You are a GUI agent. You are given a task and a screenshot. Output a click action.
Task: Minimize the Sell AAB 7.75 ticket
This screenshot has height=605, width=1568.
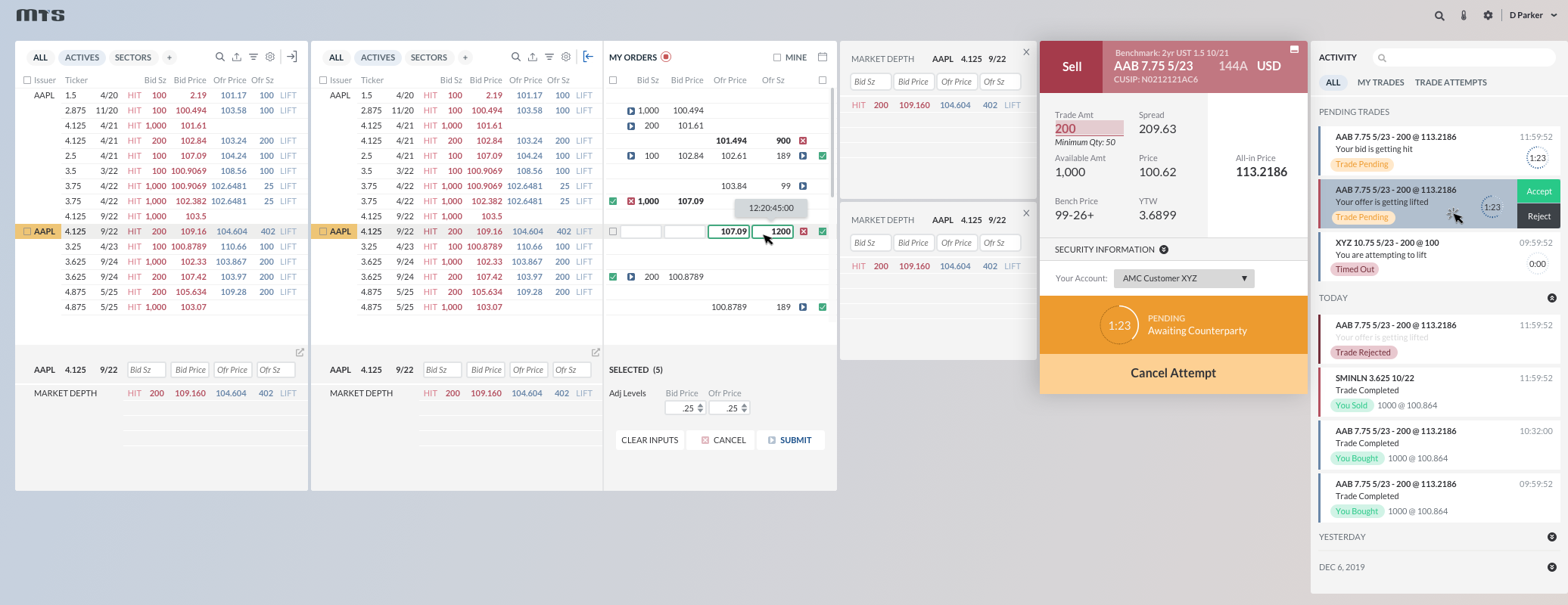(1294, 49)
